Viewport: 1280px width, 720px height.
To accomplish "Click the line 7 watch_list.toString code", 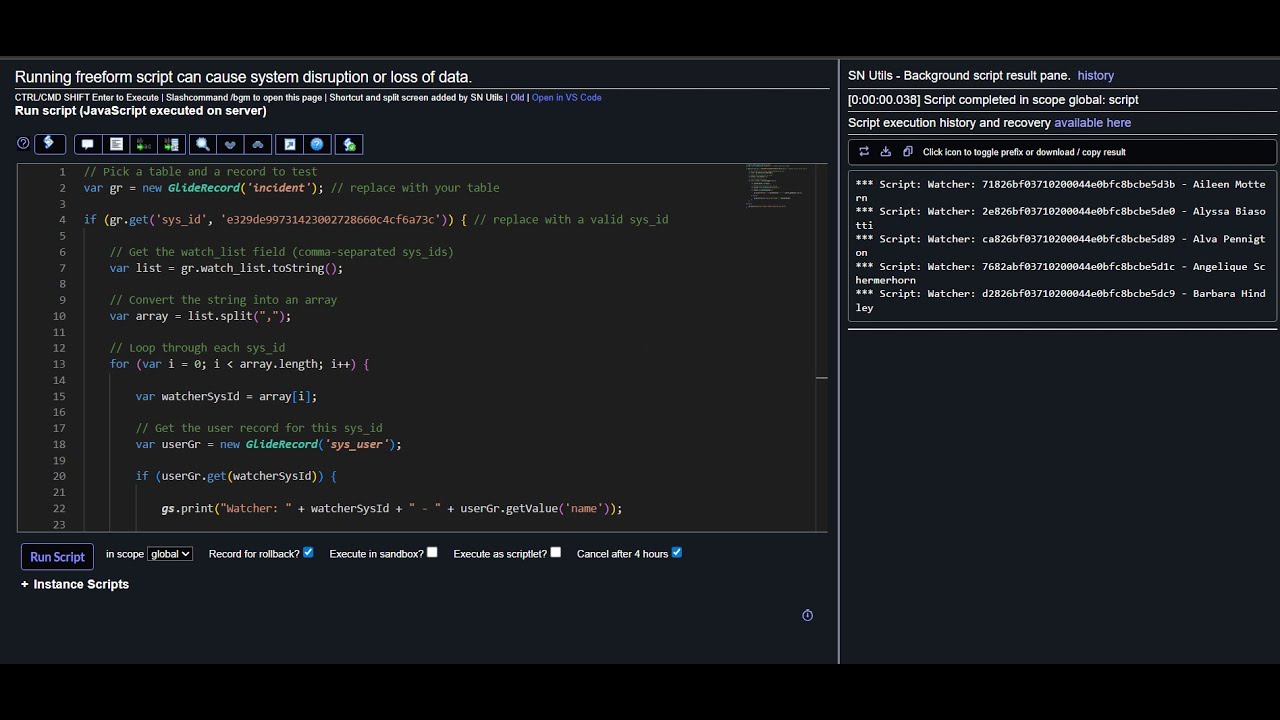I will point(227,268).
